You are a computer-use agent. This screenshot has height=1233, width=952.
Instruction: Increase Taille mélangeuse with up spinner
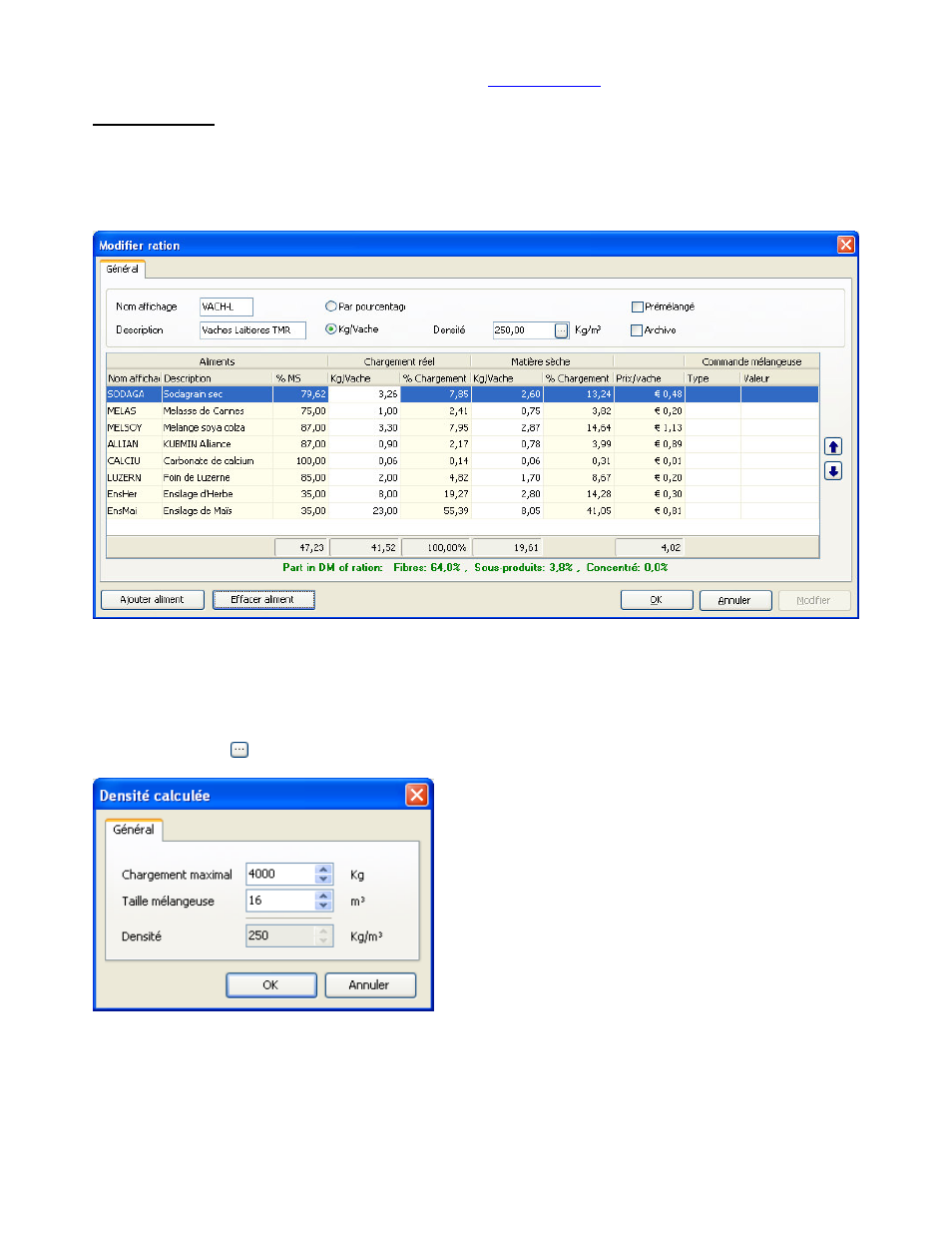tap(323, 896)
